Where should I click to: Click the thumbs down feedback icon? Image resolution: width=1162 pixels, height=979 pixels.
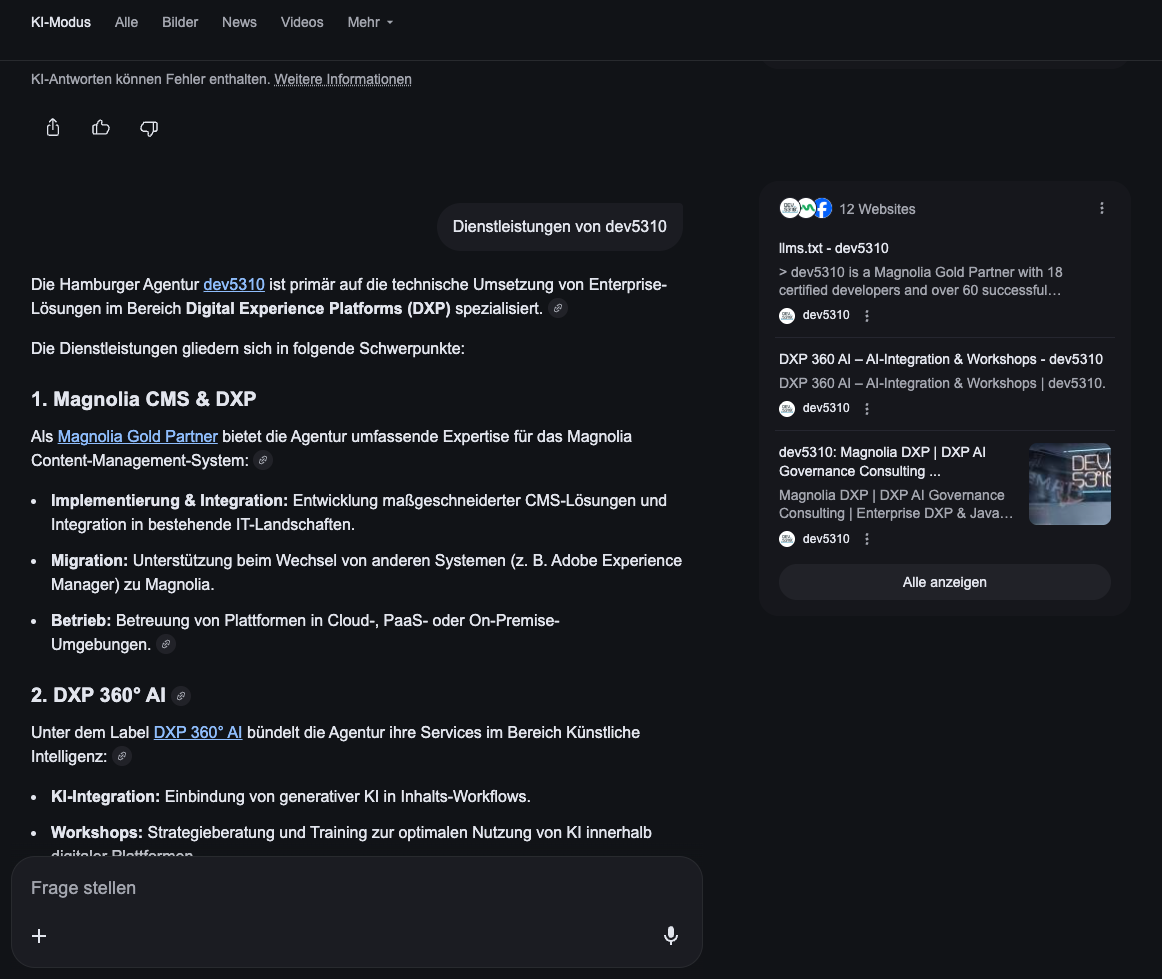pos(149,128)
